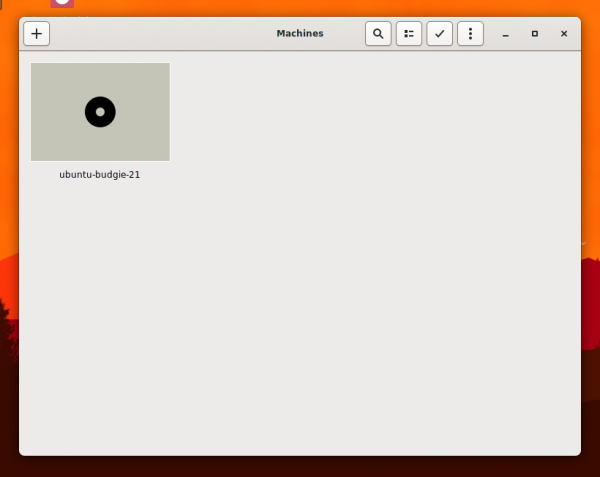
Task: Click the Machines window title
Action: (300, 33)
